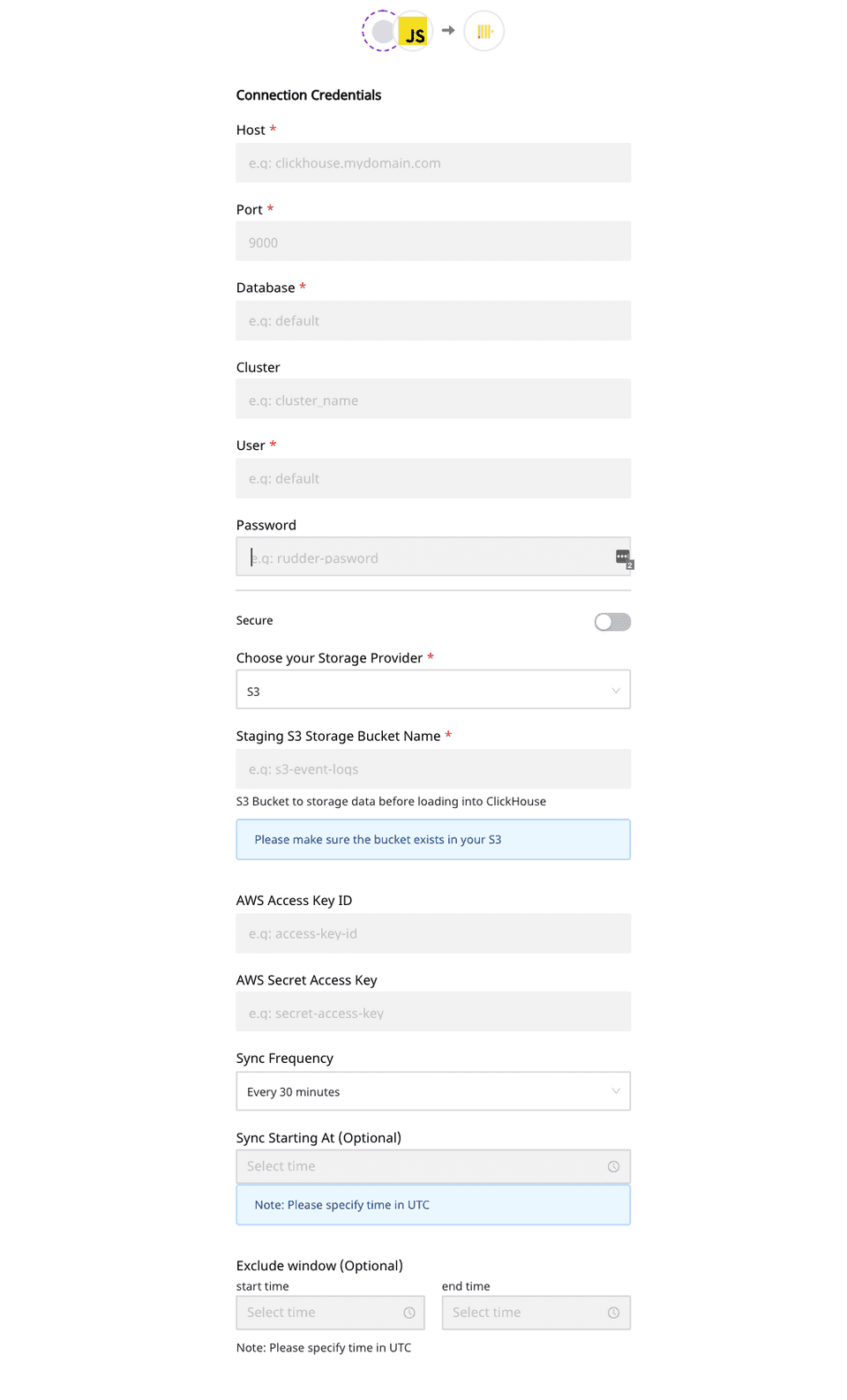Select the Database text box
847x1400 pixels.
432,321
